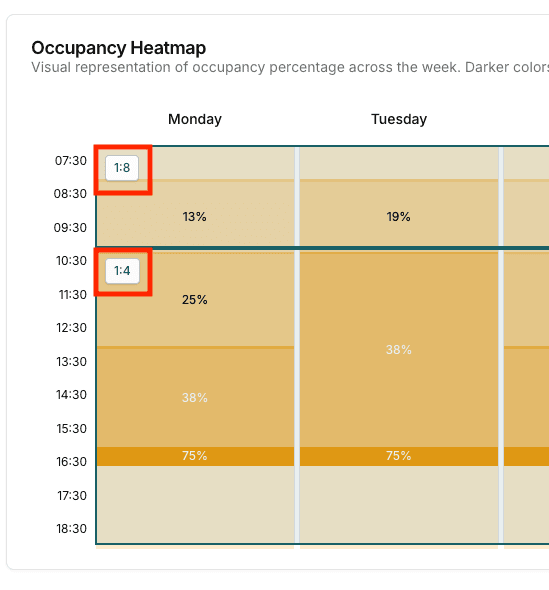
Task: Select Monday 25% occupancy block
Action: coord(195,299)
